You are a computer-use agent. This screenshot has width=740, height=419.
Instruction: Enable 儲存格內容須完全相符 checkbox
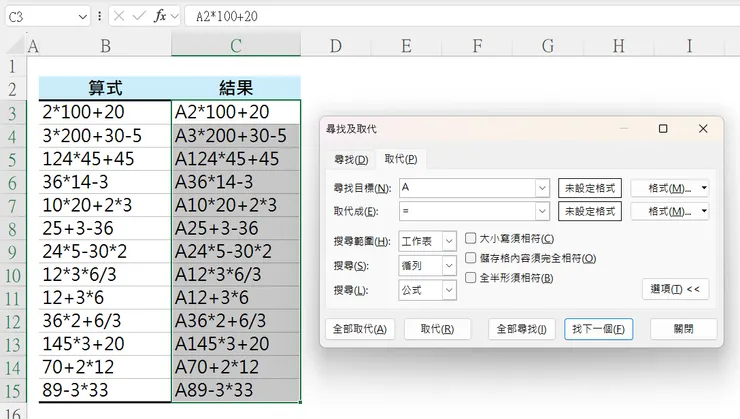tap(471, 258)
